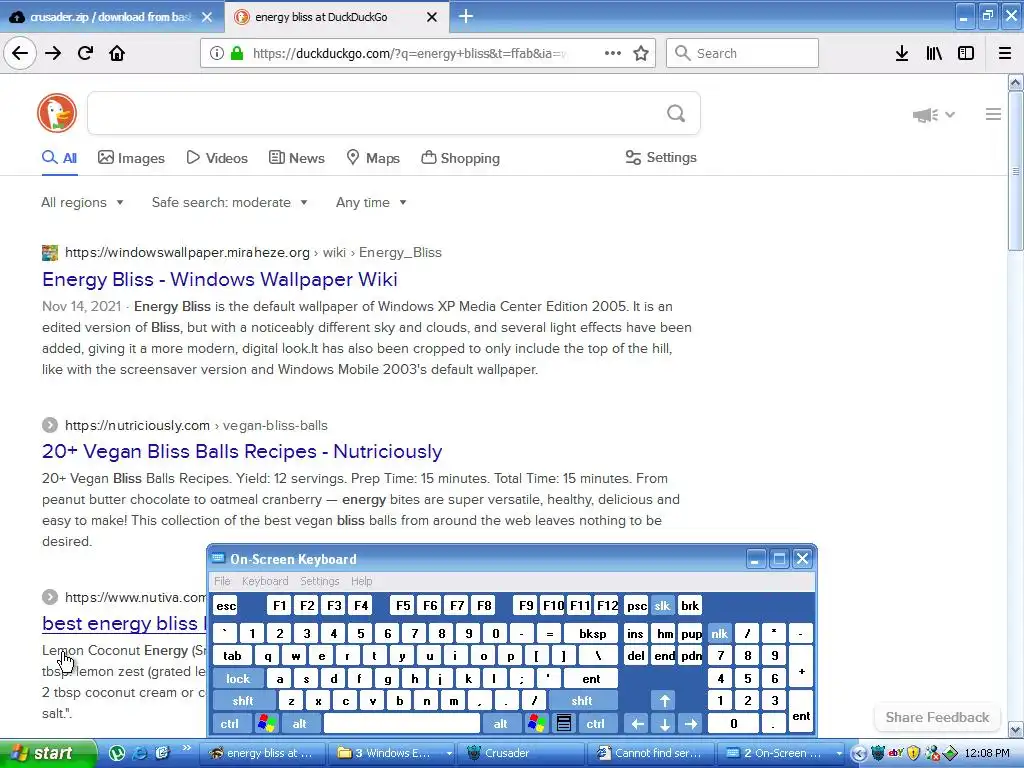This screenshot has height=768, width=1024.
Task: Click the on-screen esc key
Action: click(226, 605)
